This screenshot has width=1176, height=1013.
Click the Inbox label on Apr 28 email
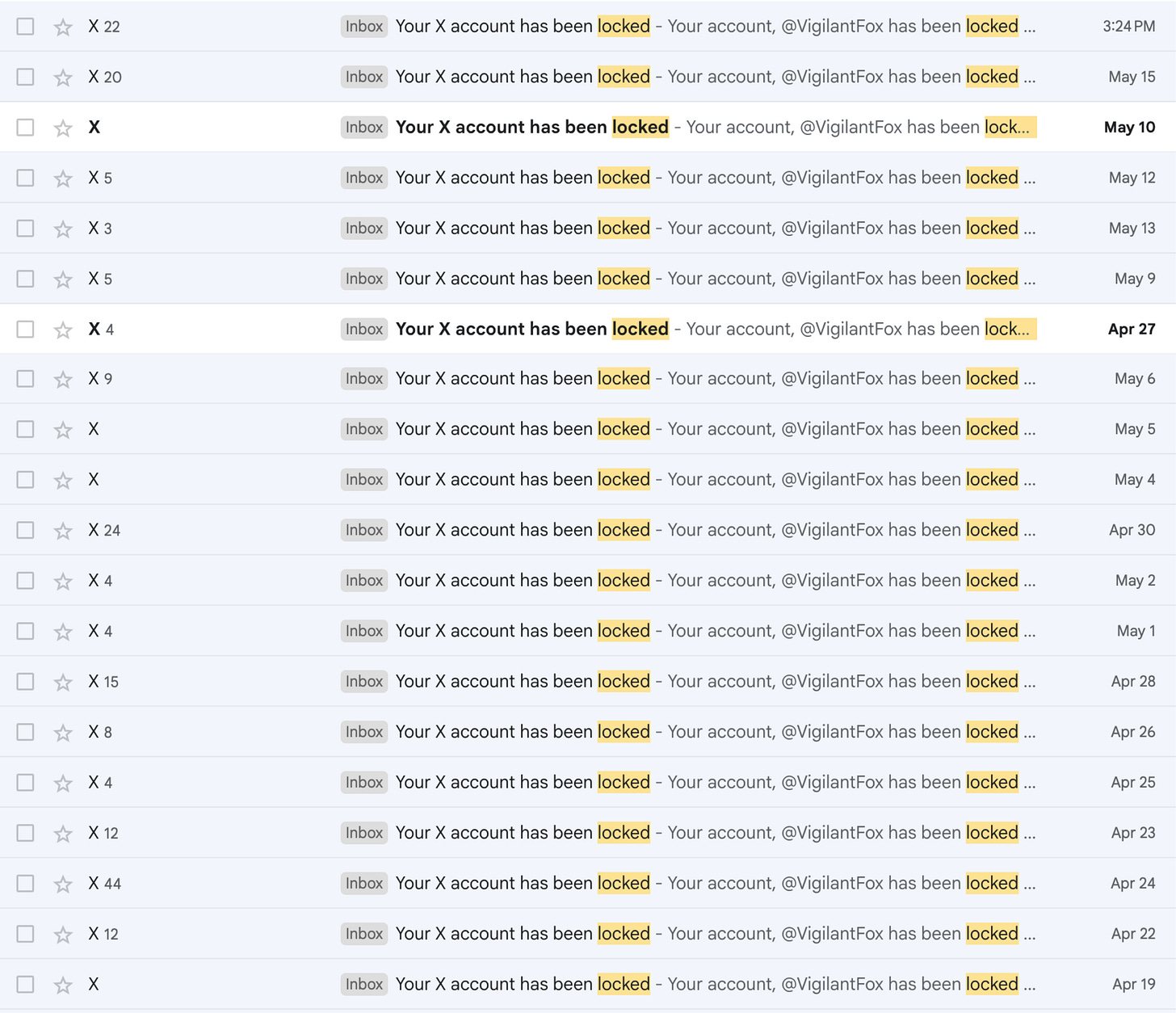(x=364, y=682)
